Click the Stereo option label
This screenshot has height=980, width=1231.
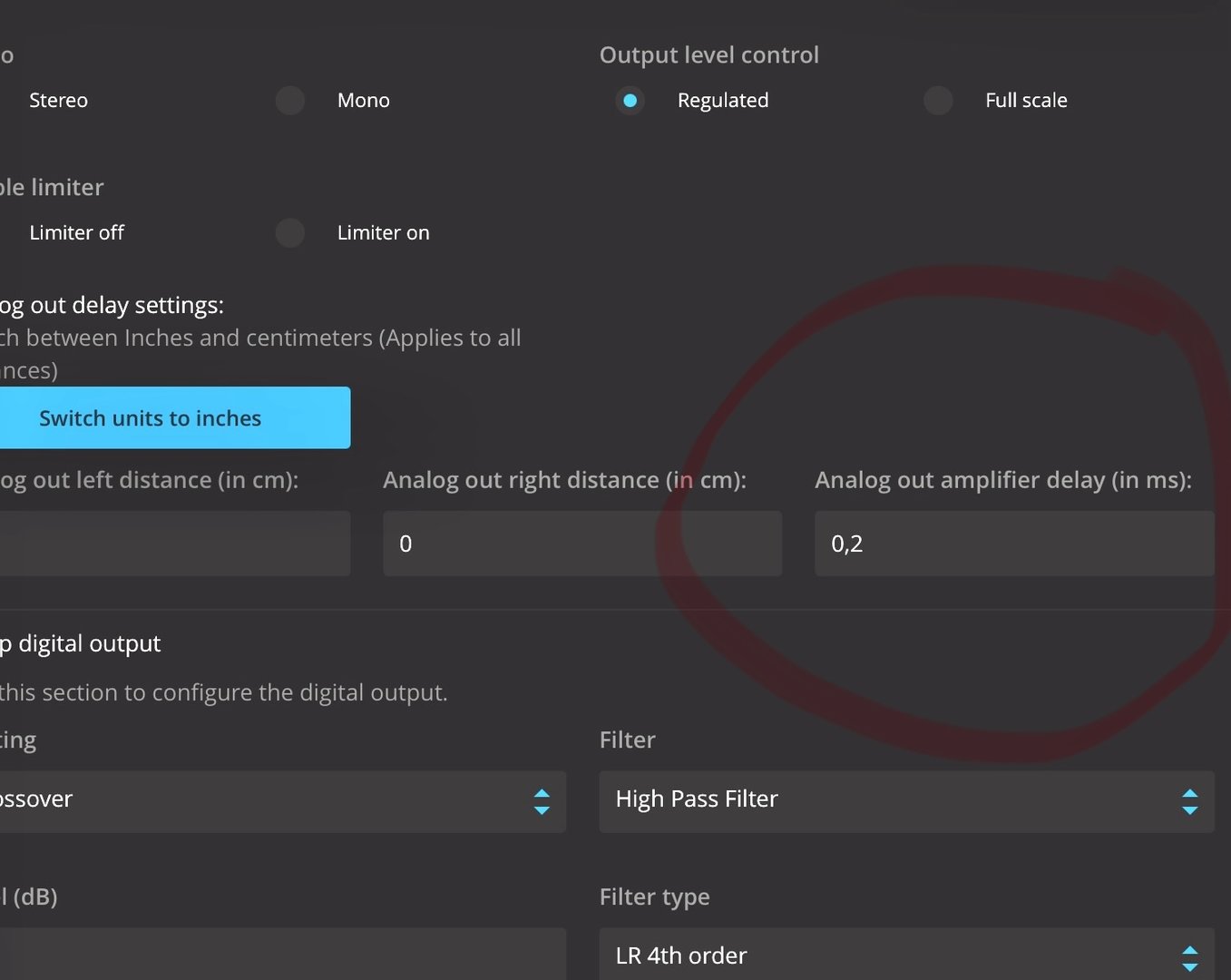pos(58,101)
